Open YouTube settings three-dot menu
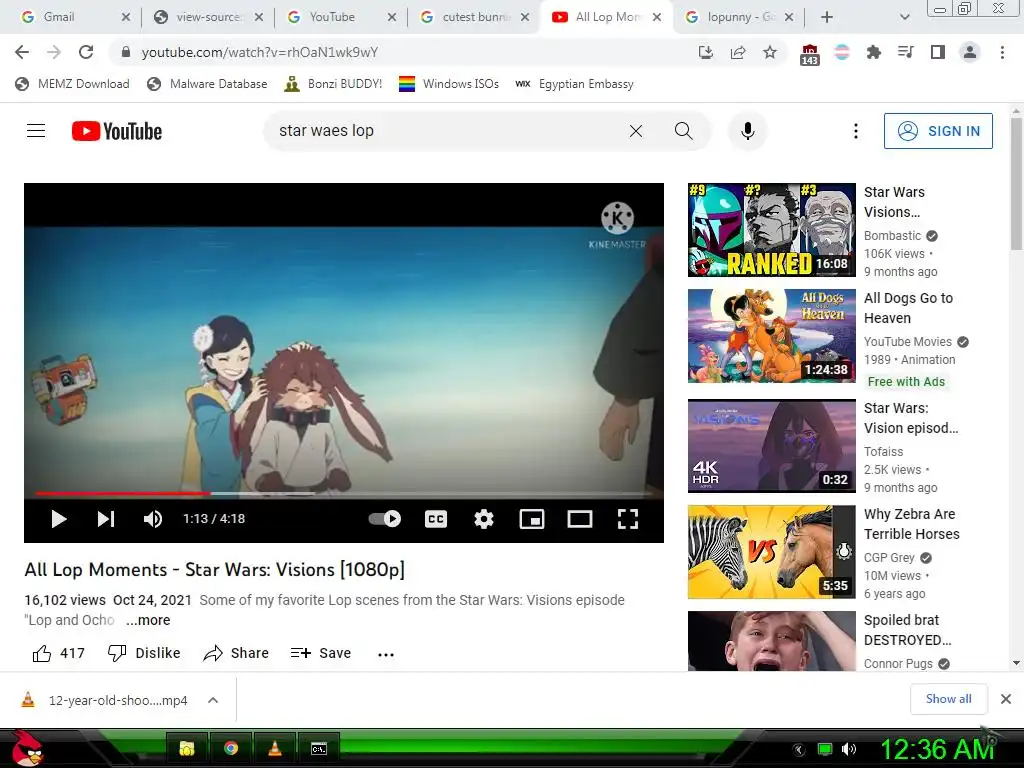 coord(856,131)
